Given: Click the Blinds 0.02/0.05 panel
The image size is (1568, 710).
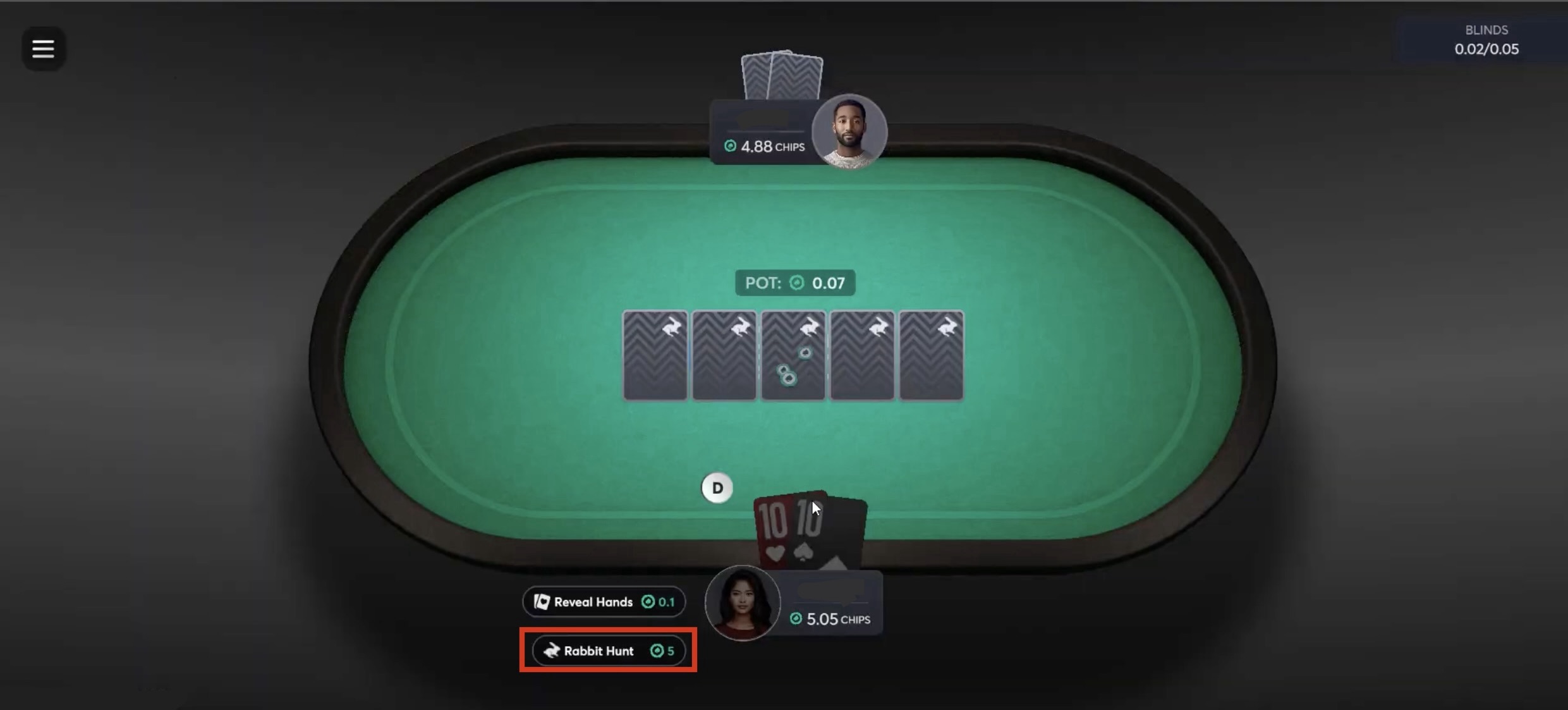Looking at the screenshot, I should point(1486,40).
